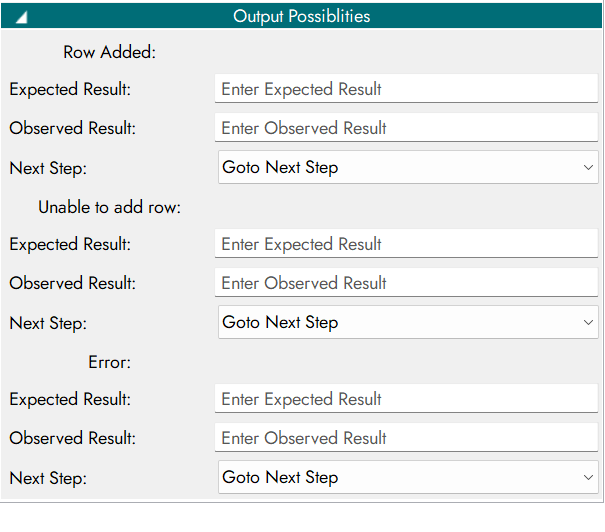Click chevron arrow of Unable to add row Next Step
The image size is (605, 532).
(x=588, y=323)
